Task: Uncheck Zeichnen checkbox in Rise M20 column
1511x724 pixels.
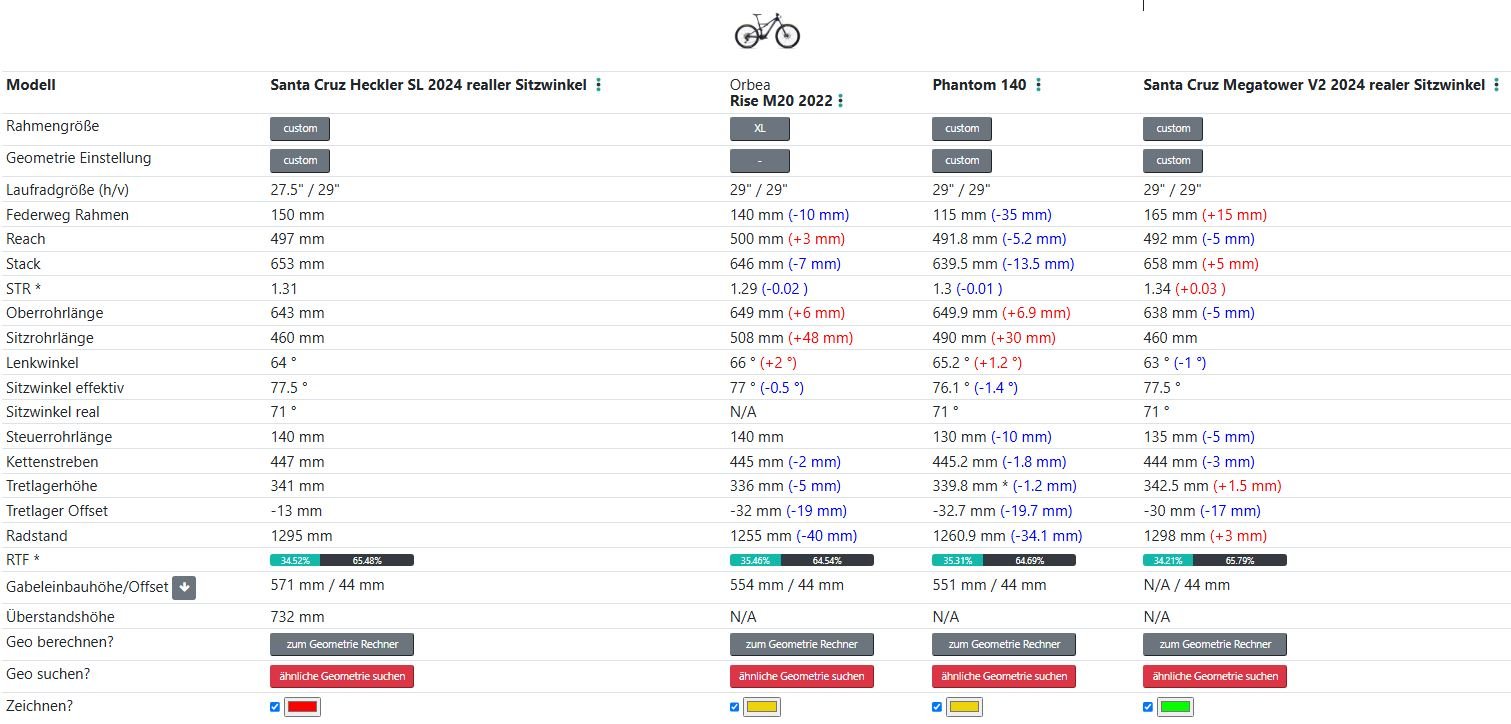Action: pyautogui.click(x=735, y=707)
